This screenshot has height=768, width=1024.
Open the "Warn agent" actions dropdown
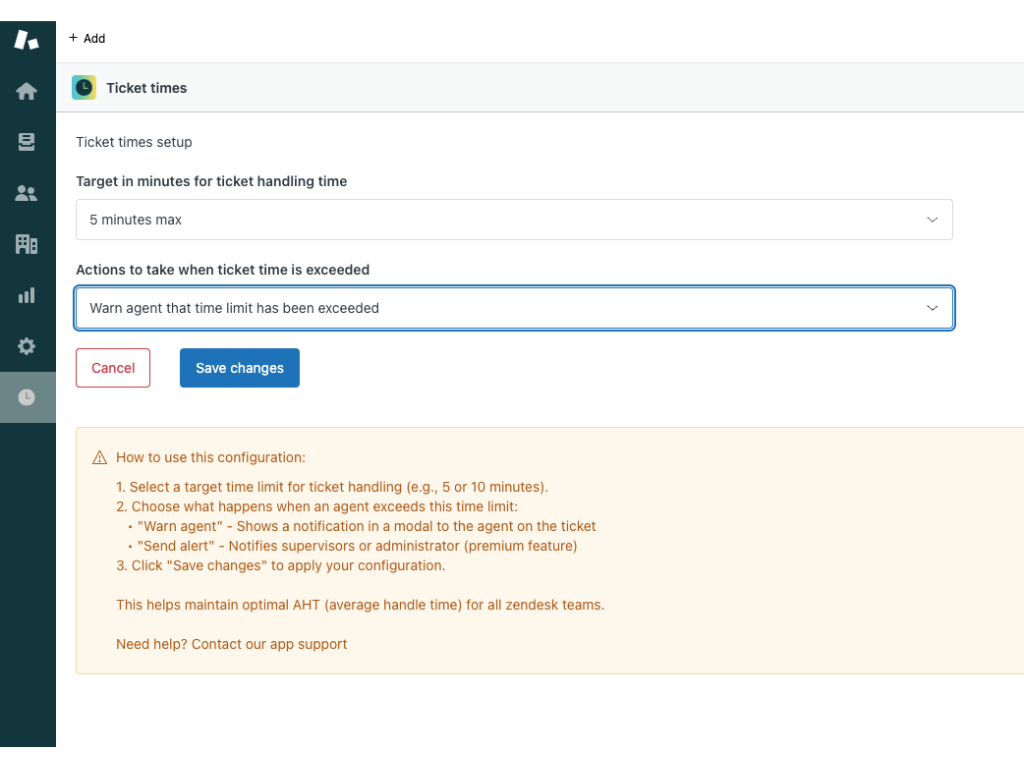[x=500, y=308]
